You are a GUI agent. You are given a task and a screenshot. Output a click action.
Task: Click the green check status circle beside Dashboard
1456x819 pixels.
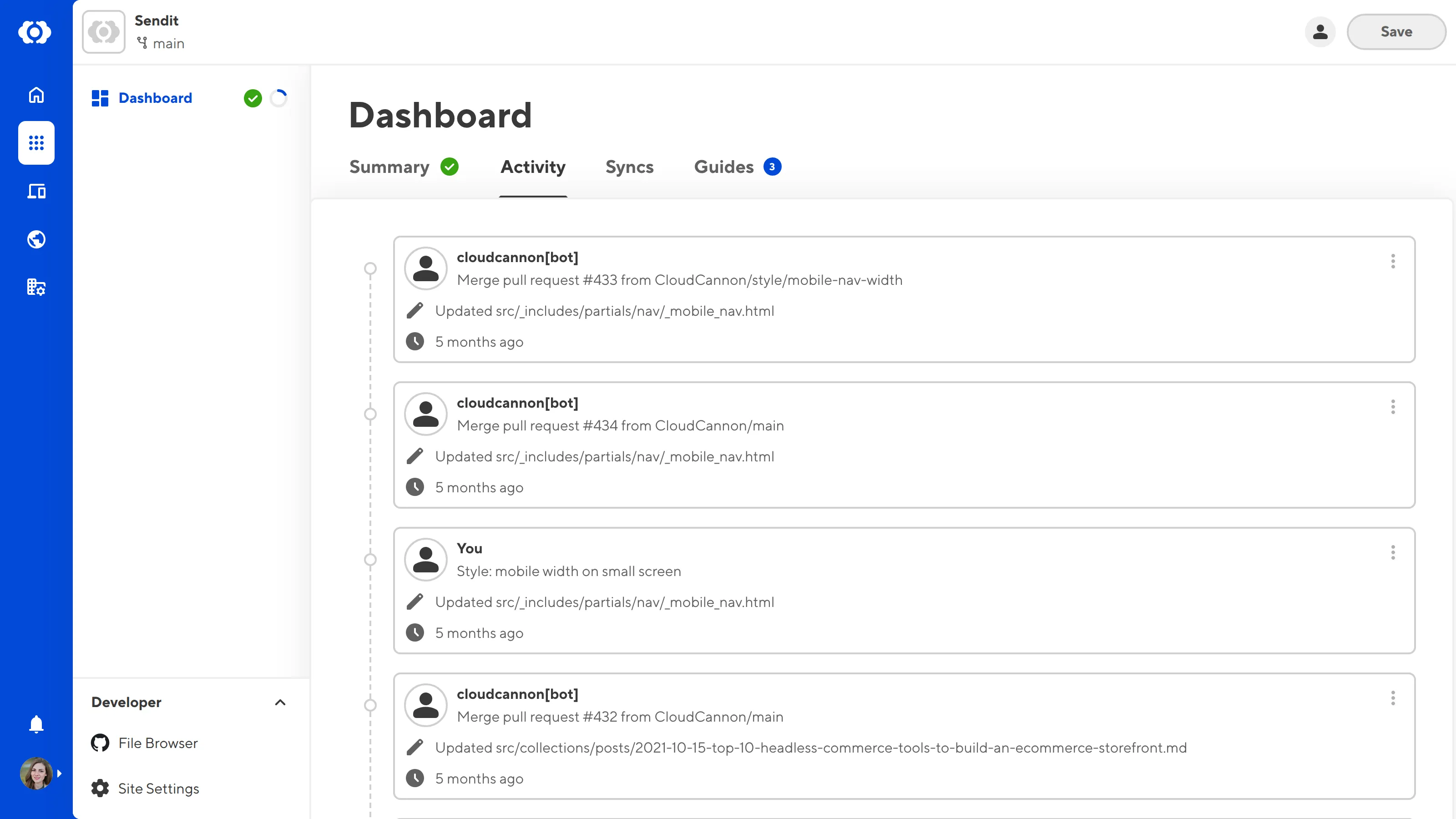pyautogui.click(x=253, y=98)
